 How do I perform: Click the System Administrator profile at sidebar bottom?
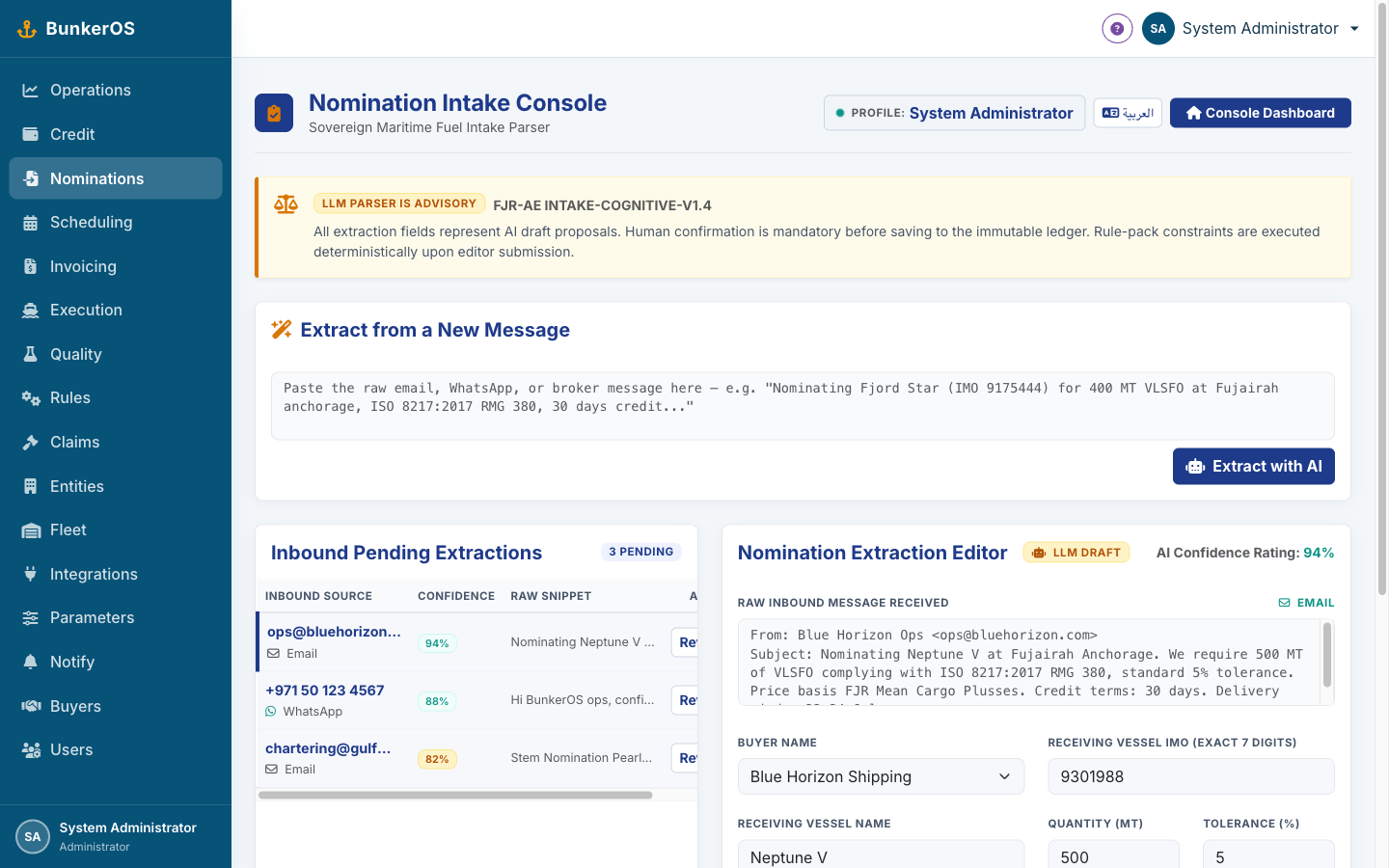coord(116,836)
